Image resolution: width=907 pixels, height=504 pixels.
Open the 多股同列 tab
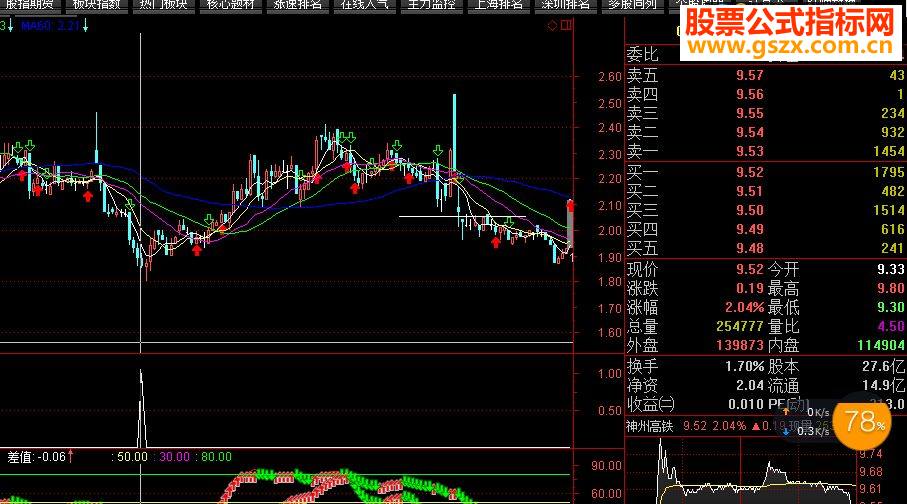point(633,5)
